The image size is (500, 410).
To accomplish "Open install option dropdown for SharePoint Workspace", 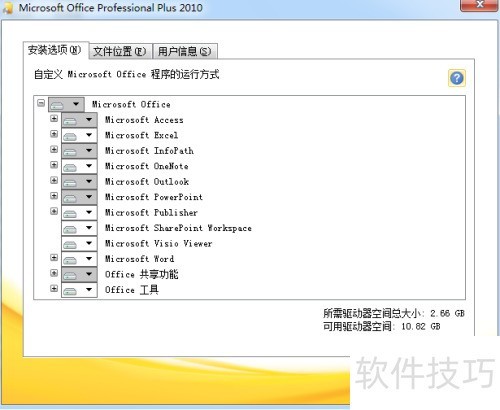I will click(x=79, y=228).
